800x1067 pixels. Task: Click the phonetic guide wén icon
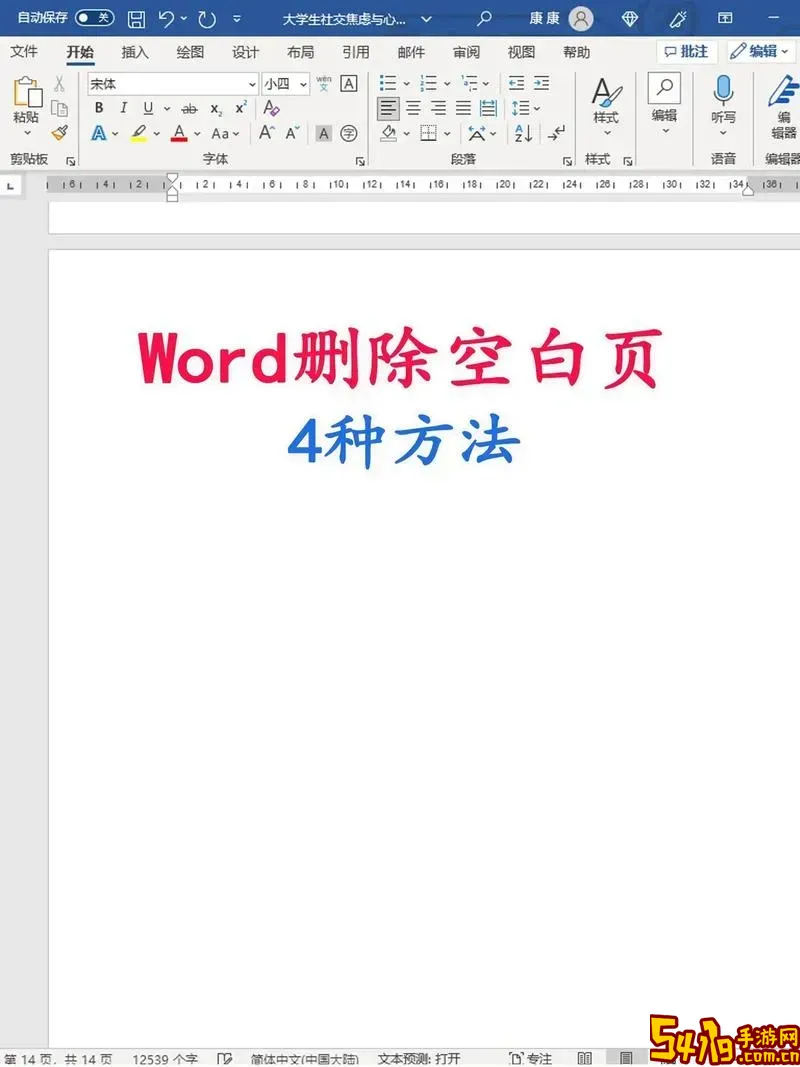(x=324, y=83)
